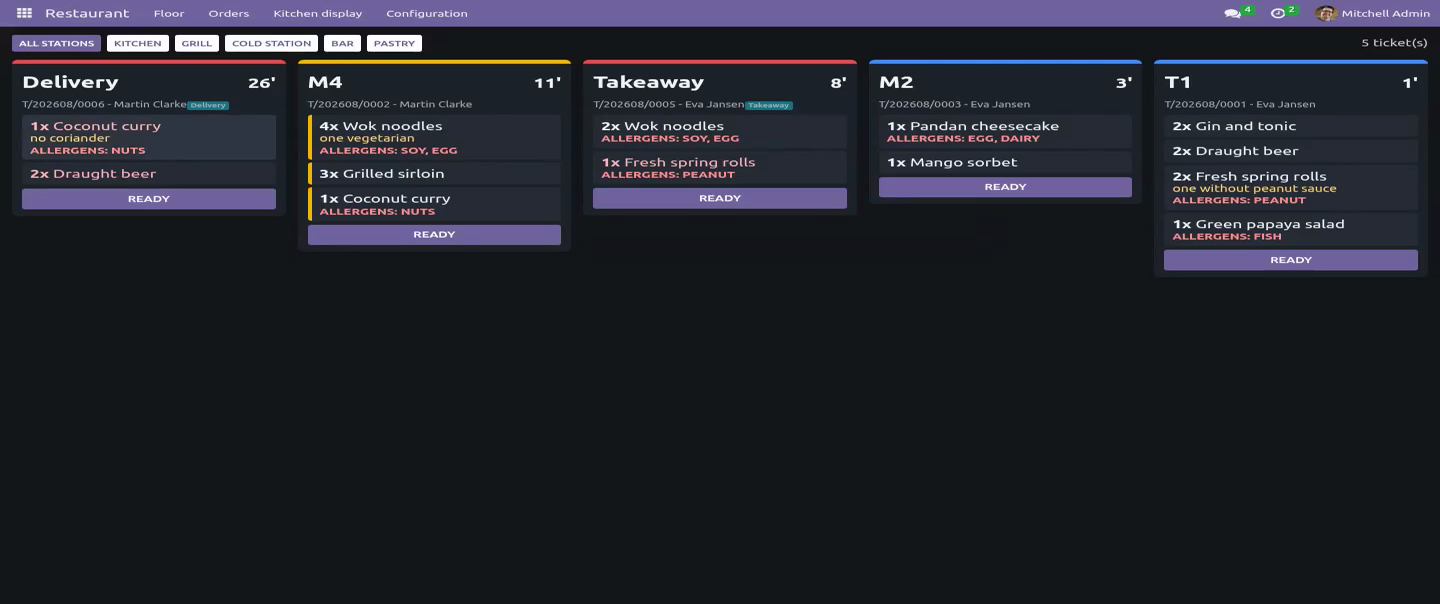Click Mitchell Admin's avatar picture
Viewport: 1440px width, 604px height.
(1326, 13)
